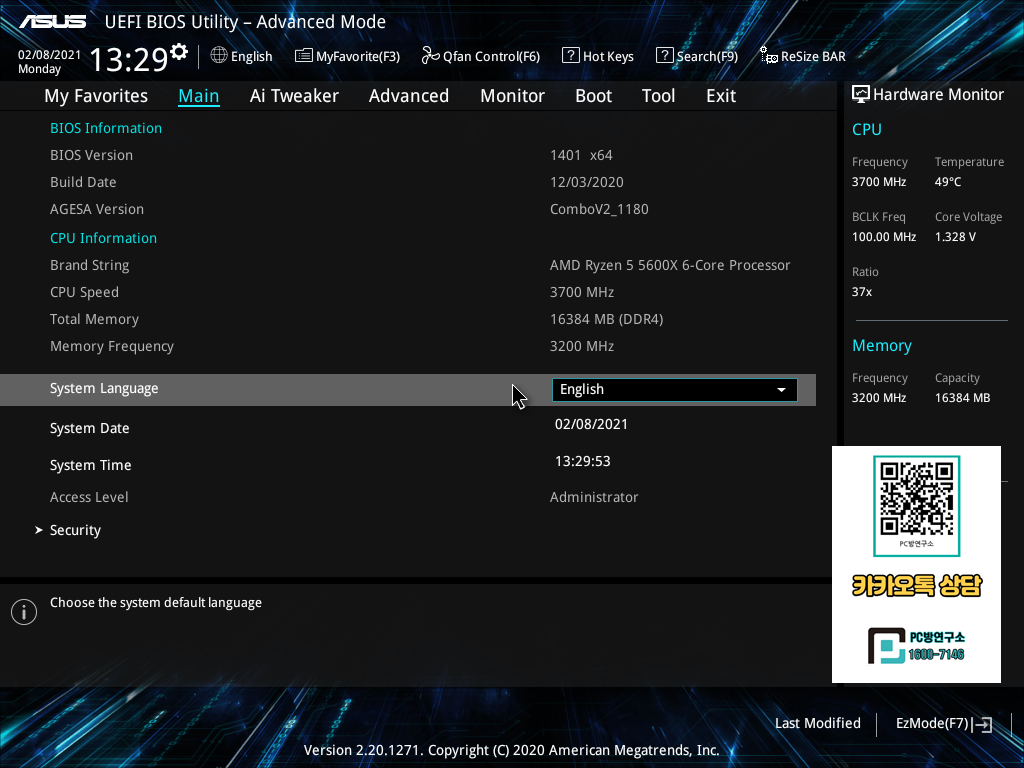Select the System Date value 02/08/2021
Screen dimensions: 1024x768
[591, 424]
